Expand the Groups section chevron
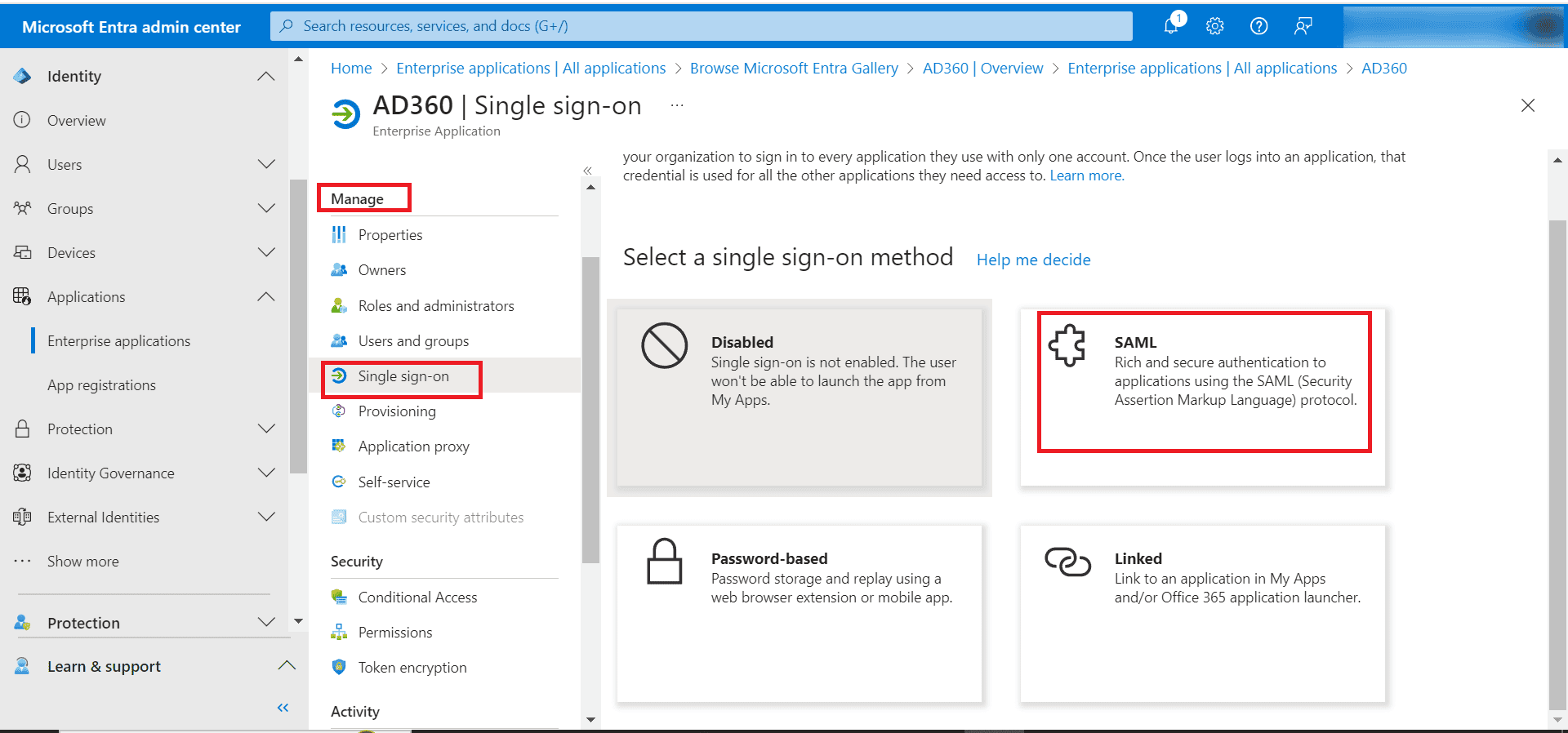1568x733 pixels. [266, 208]
